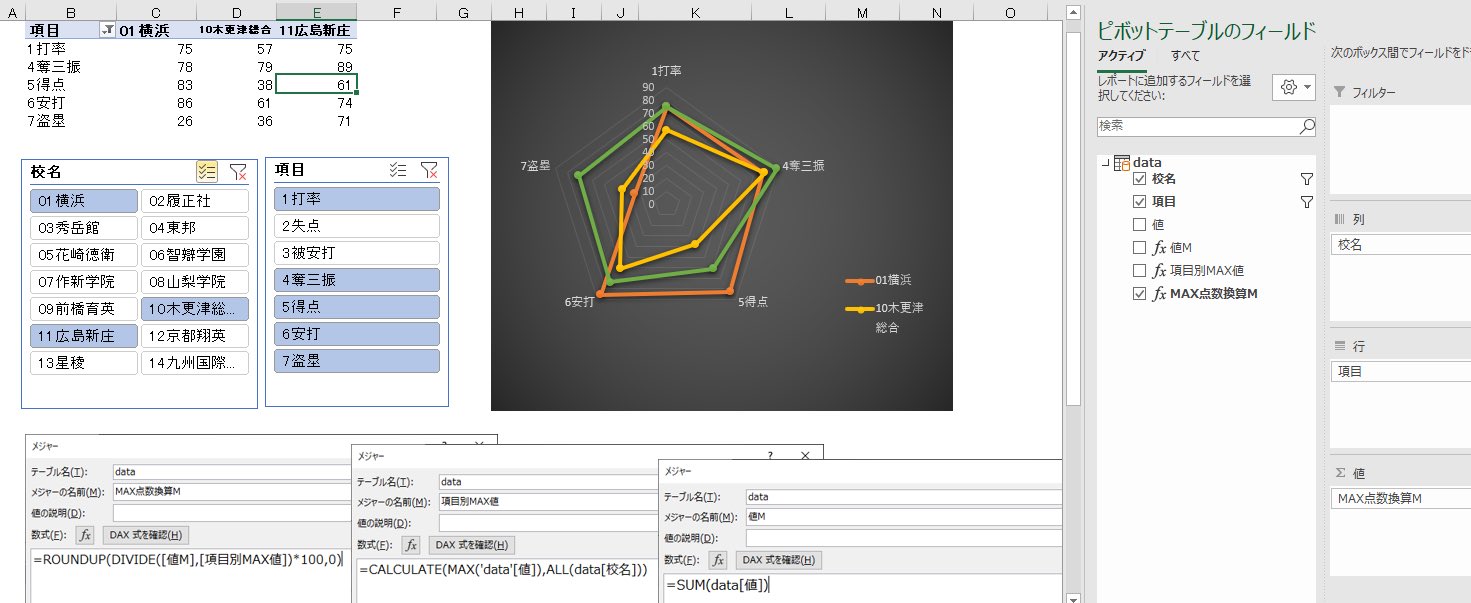Uncheck the MAX点数換算M measure checkbox
Screen dimensions: 1471x603
(1139, 294)
